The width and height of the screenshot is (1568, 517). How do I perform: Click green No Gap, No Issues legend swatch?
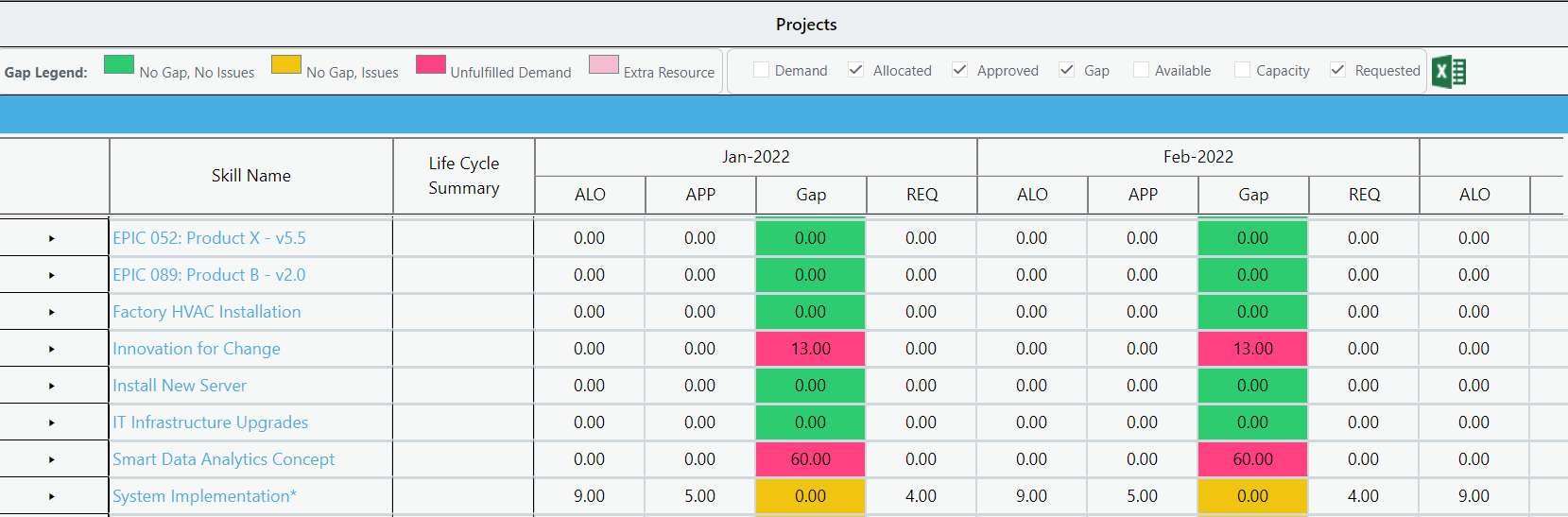point(119,64)
